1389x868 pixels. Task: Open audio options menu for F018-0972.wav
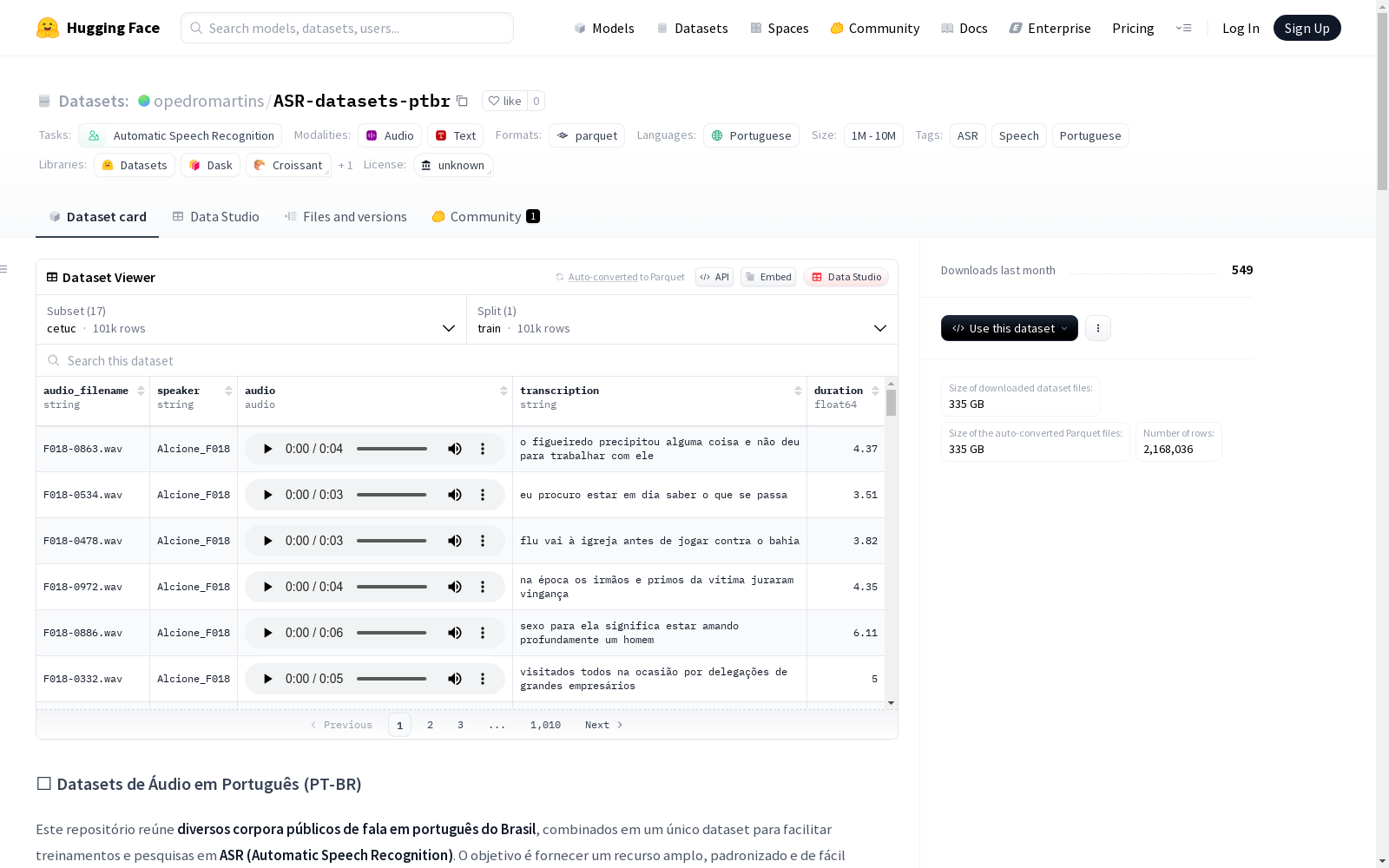pyautogui.click(x=483, y=587)
